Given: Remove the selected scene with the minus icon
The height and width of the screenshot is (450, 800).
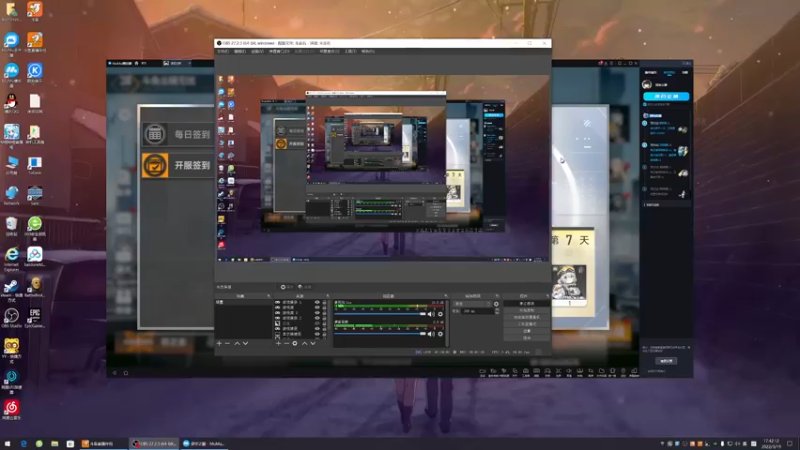Looking at the screenshot, I should tap(228, 343).
